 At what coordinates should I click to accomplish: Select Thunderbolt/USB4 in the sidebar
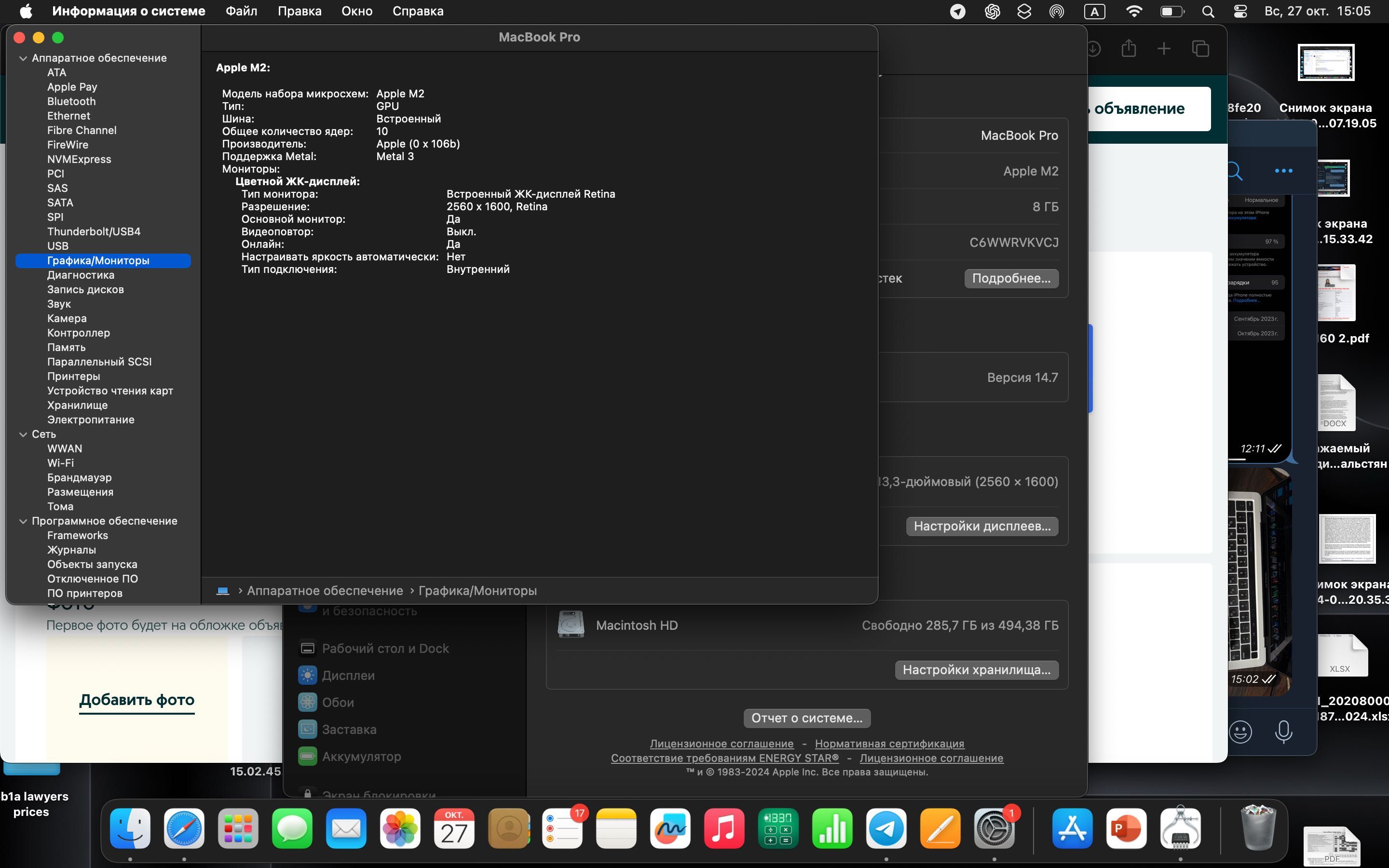tap(94, 231)
